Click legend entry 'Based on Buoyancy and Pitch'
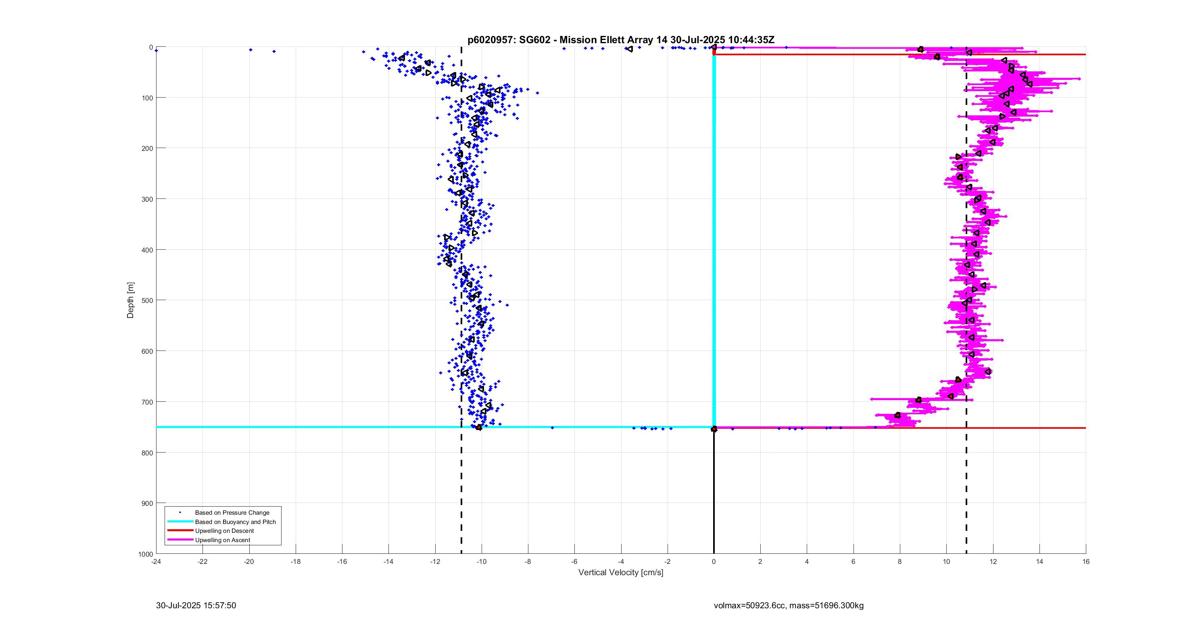The image size is (1200, 622). [235, 522]
